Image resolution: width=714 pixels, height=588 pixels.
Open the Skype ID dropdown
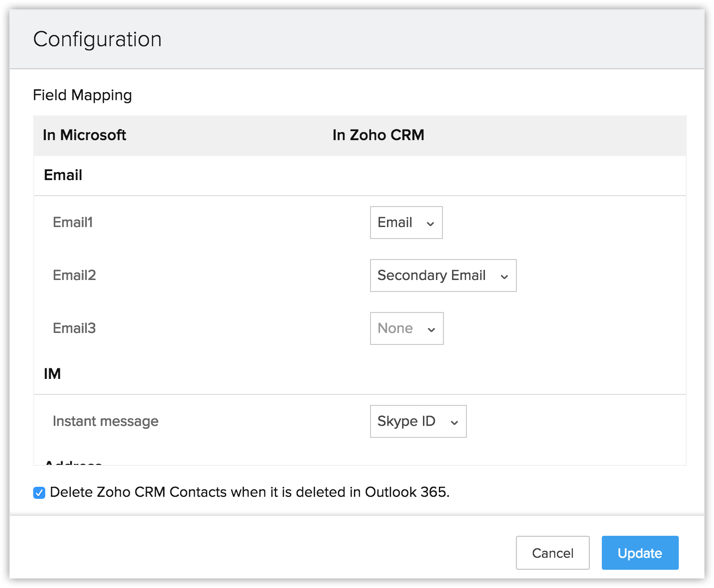point(417,422)
